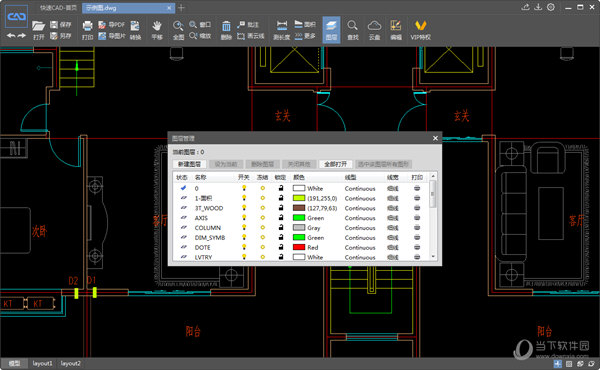600x370 pixels.
Task: Click the 设为当前 set current button
Action: [x=226, y=164]
